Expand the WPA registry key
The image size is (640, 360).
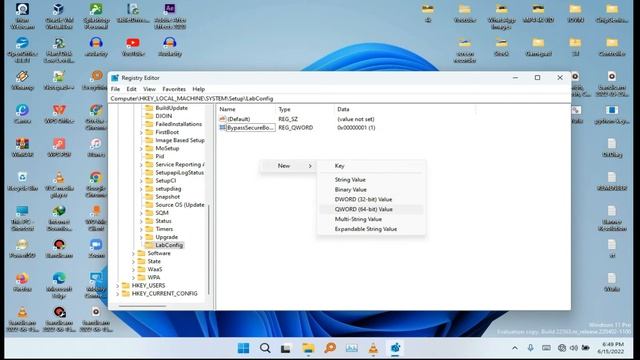(x=133, y=278)
